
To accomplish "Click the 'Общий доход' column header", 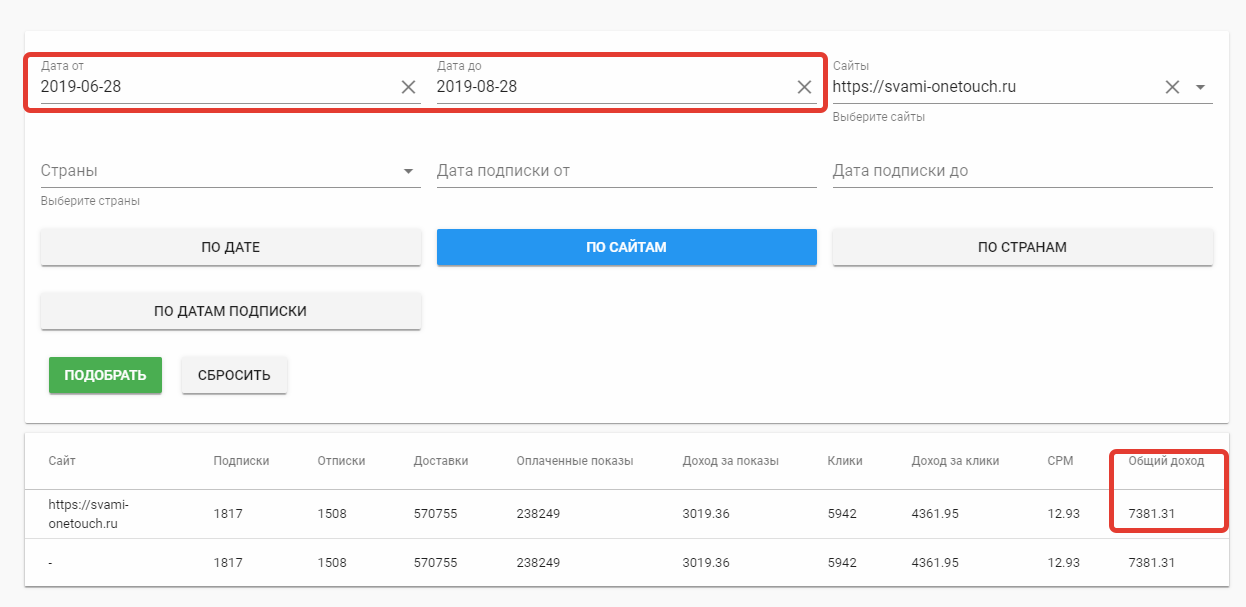I will pos(1166,461).
